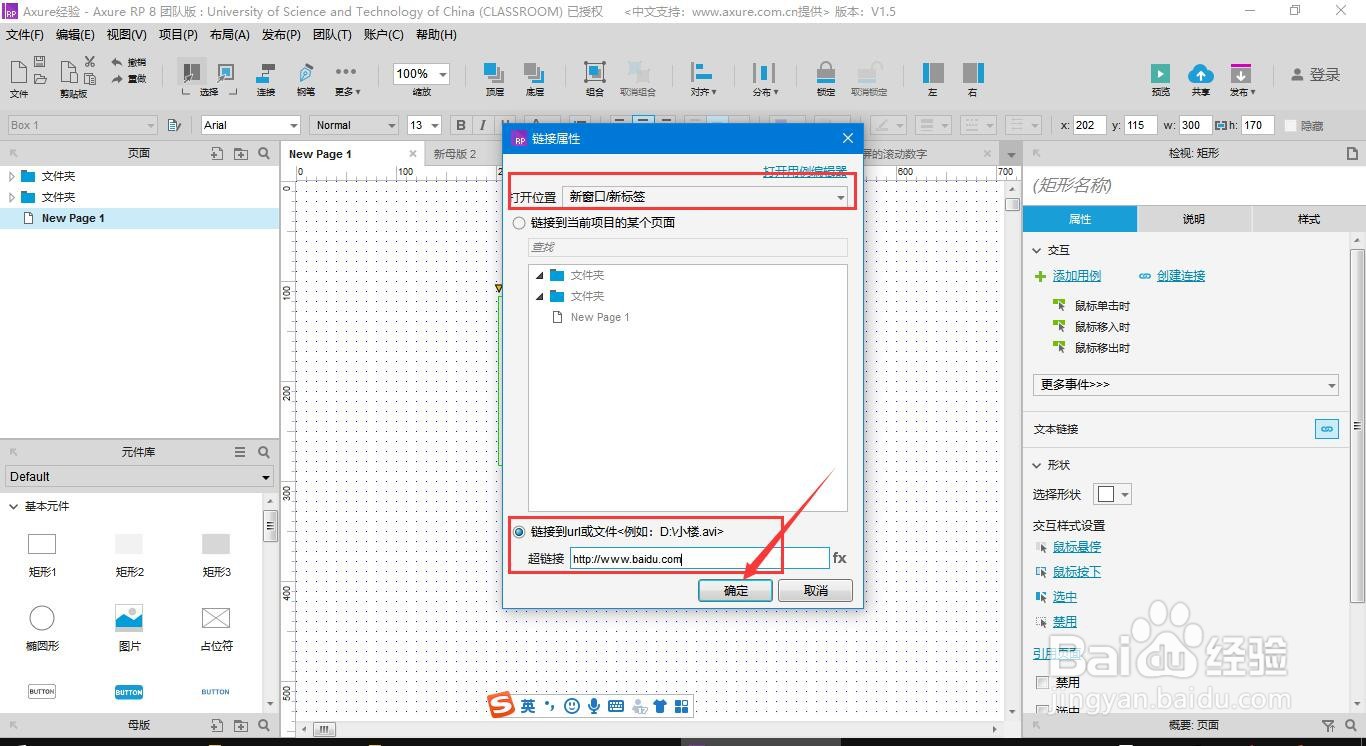Image resolution: width=1366 pixels, height=746 pixels.
Task: Select radio 链接到url或文件
Action: tap(518, 532)
